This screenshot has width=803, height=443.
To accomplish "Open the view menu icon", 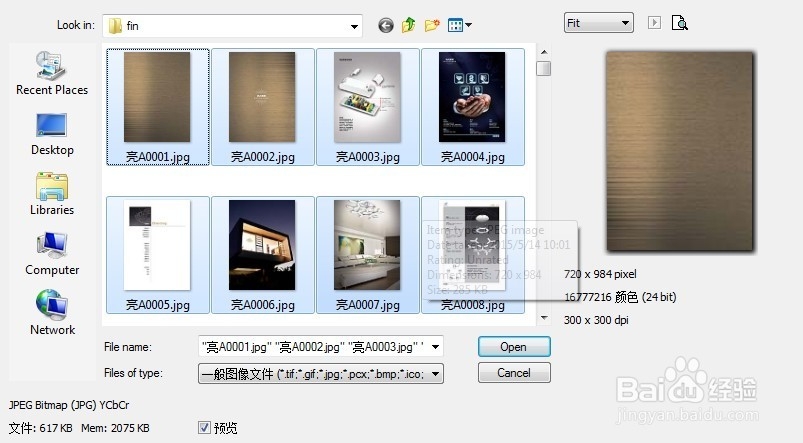I will tap(459, 25).
